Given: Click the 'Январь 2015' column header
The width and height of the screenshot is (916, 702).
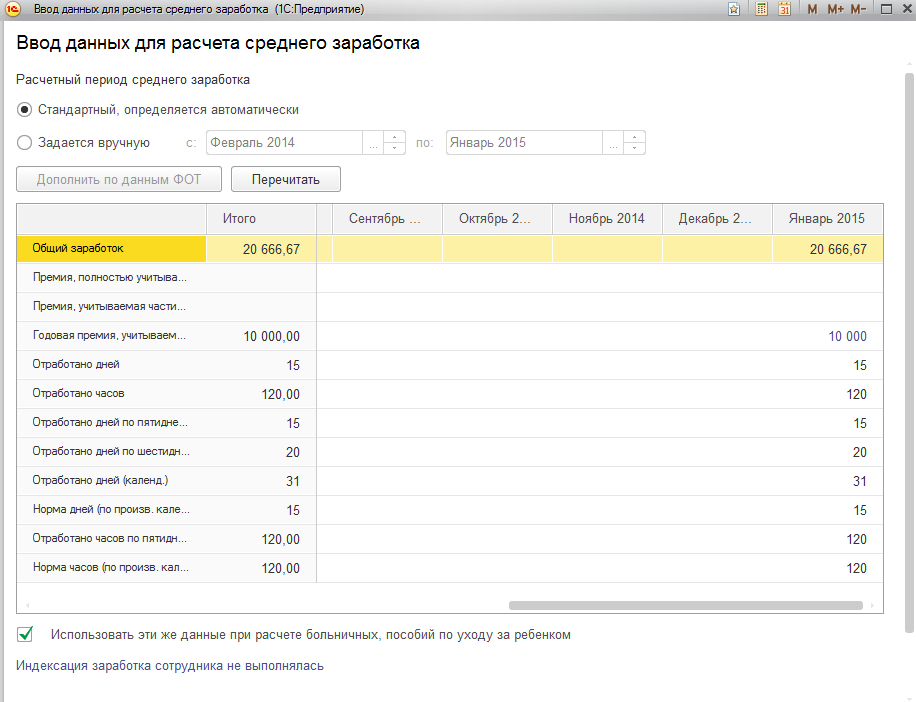Looking at the screenshot, I should click(826, 219).
